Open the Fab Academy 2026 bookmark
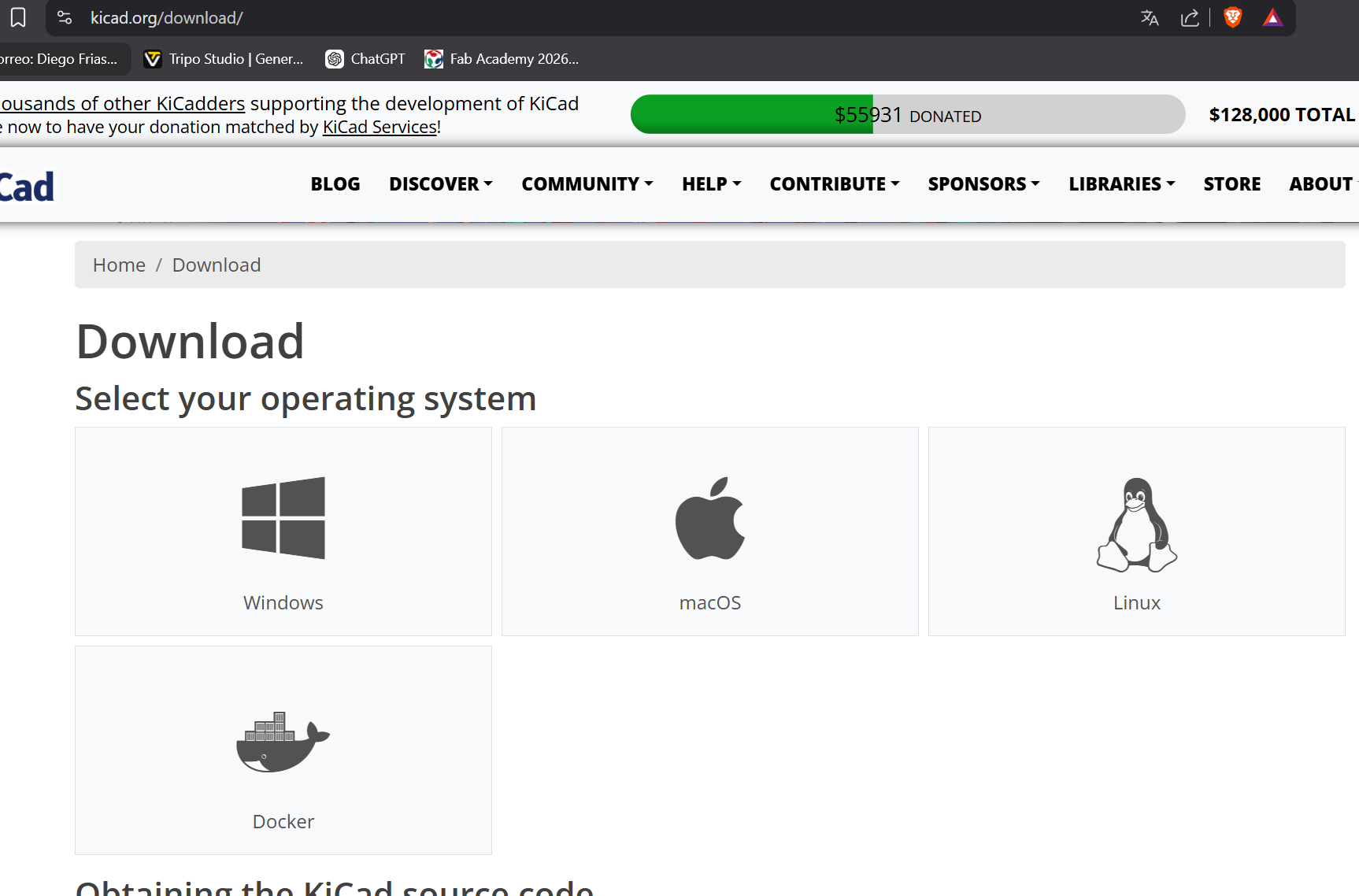Screen dimensions: 1359x896 pos(502,59)
